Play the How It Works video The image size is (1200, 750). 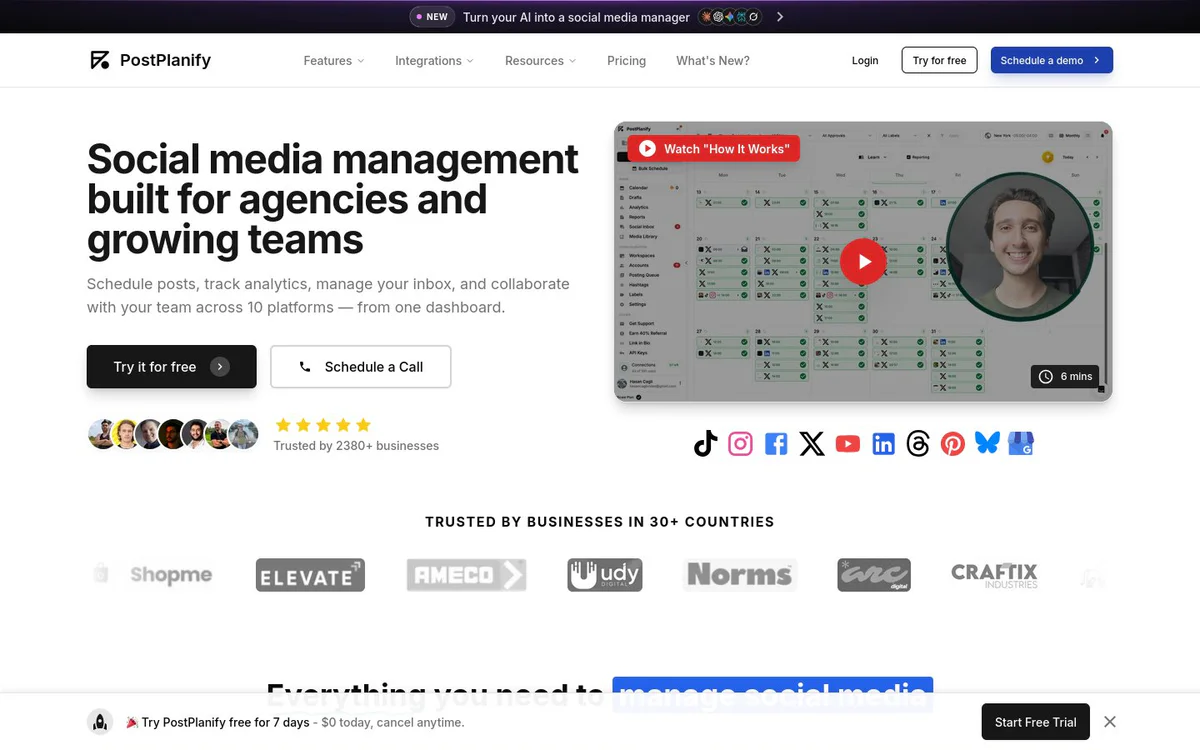[x=863, y=262]
